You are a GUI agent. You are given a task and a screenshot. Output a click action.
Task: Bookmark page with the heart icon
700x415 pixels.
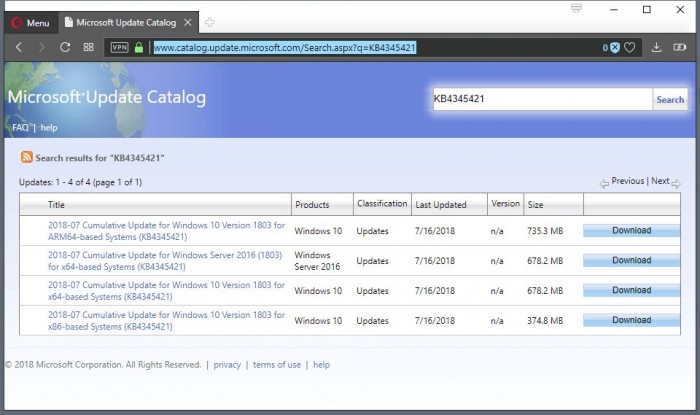tap(629, 47)
